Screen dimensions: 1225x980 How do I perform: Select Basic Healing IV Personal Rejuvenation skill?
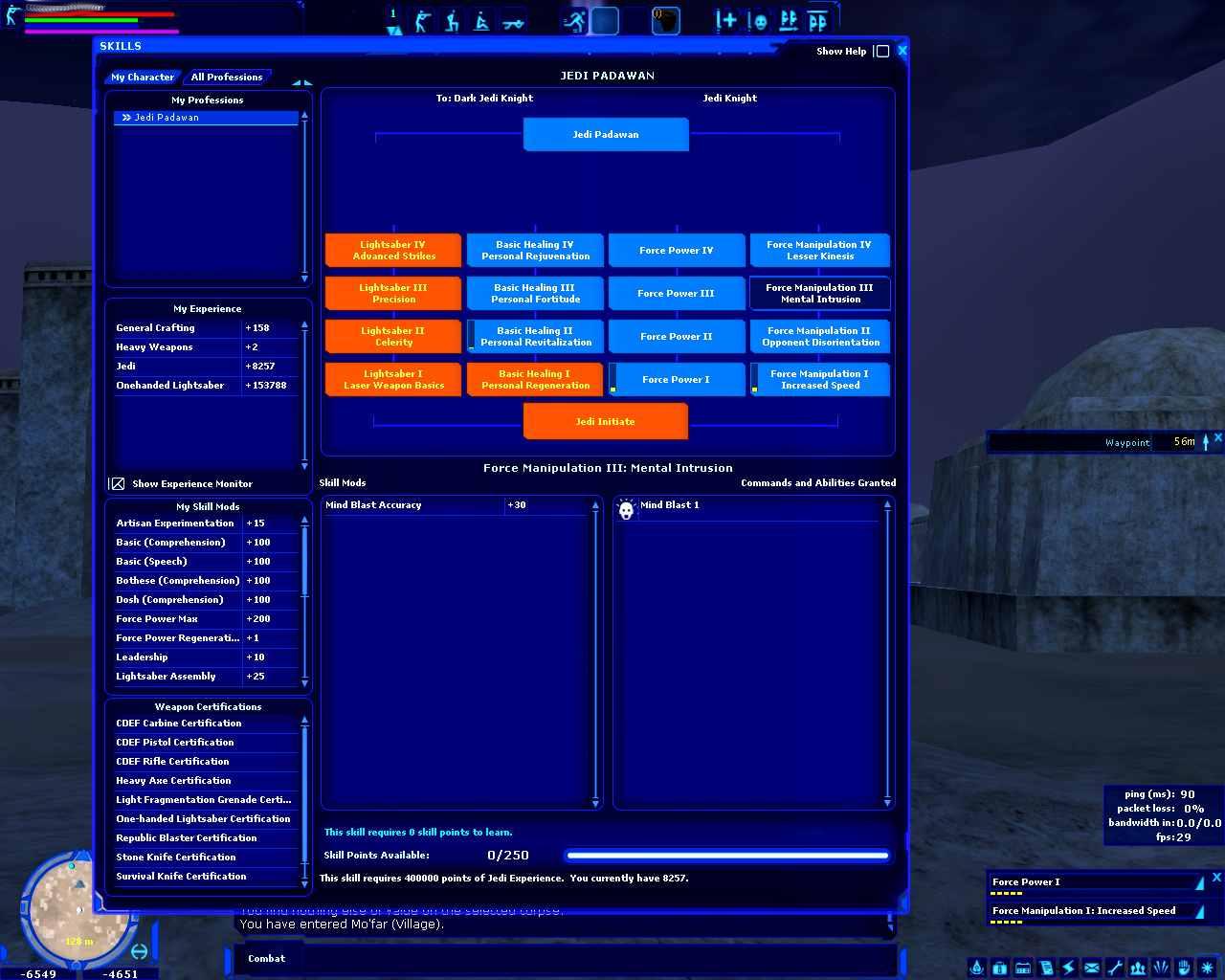(535, 251)
